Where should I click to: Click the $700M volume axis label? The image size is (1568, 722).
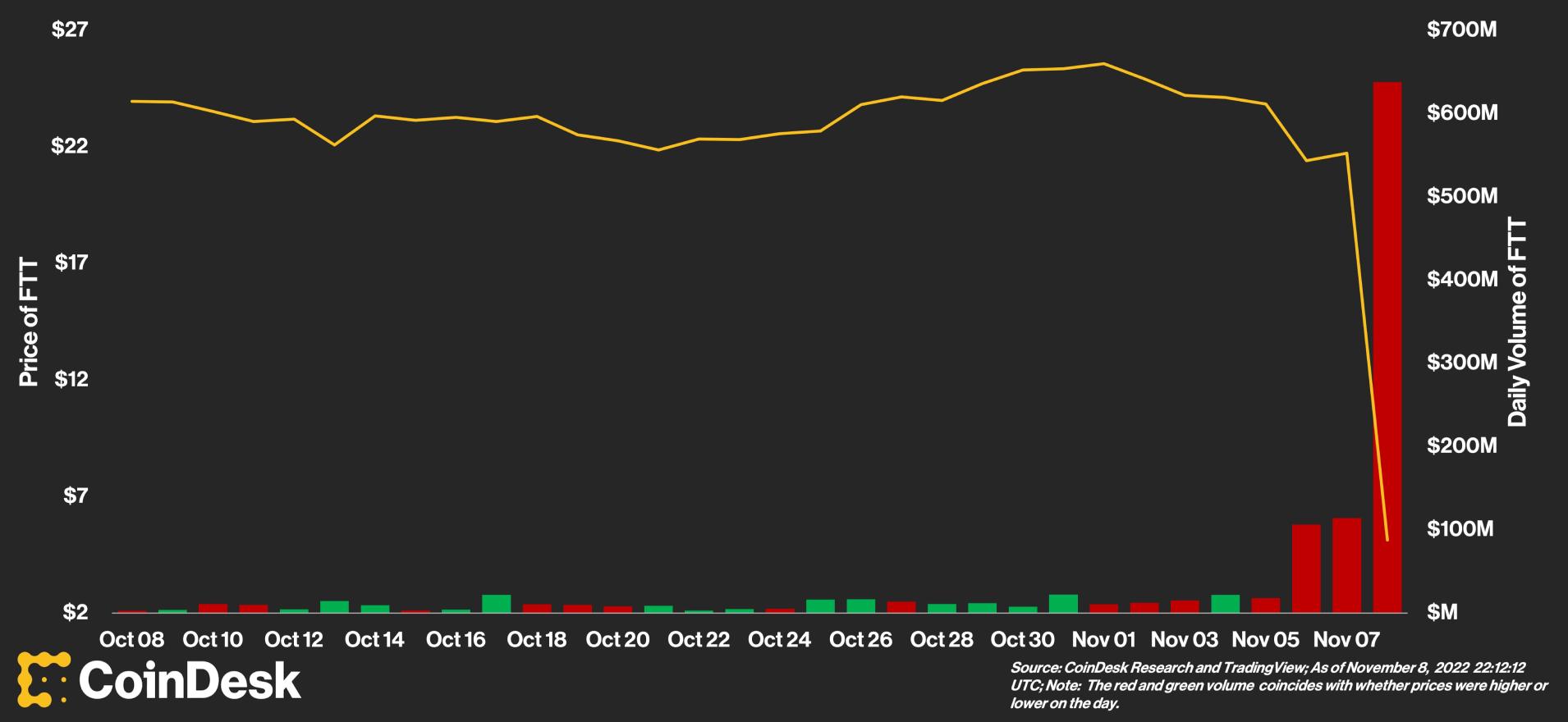pyautogui.click(x=1461, y=30)
